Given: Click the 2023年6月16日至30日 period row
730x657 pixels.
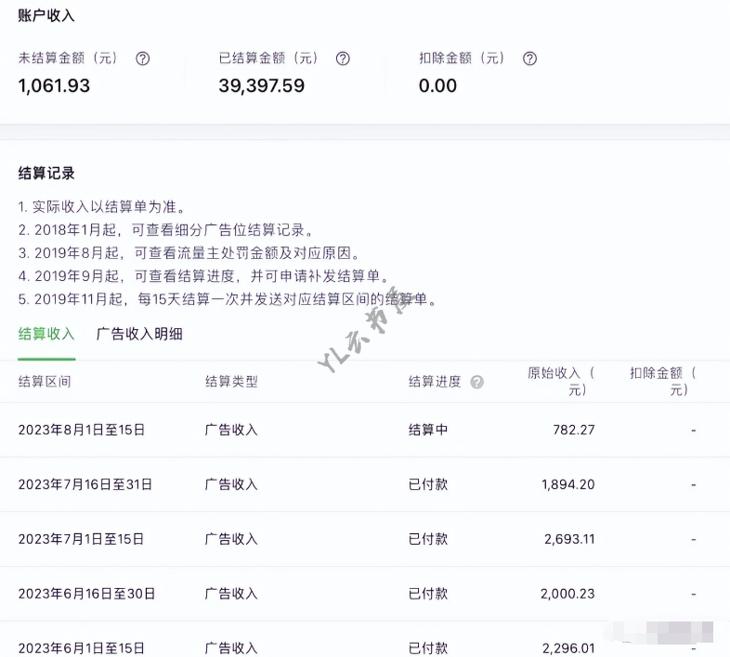Looking at the screenshot, I should click(x=87, y=594).
